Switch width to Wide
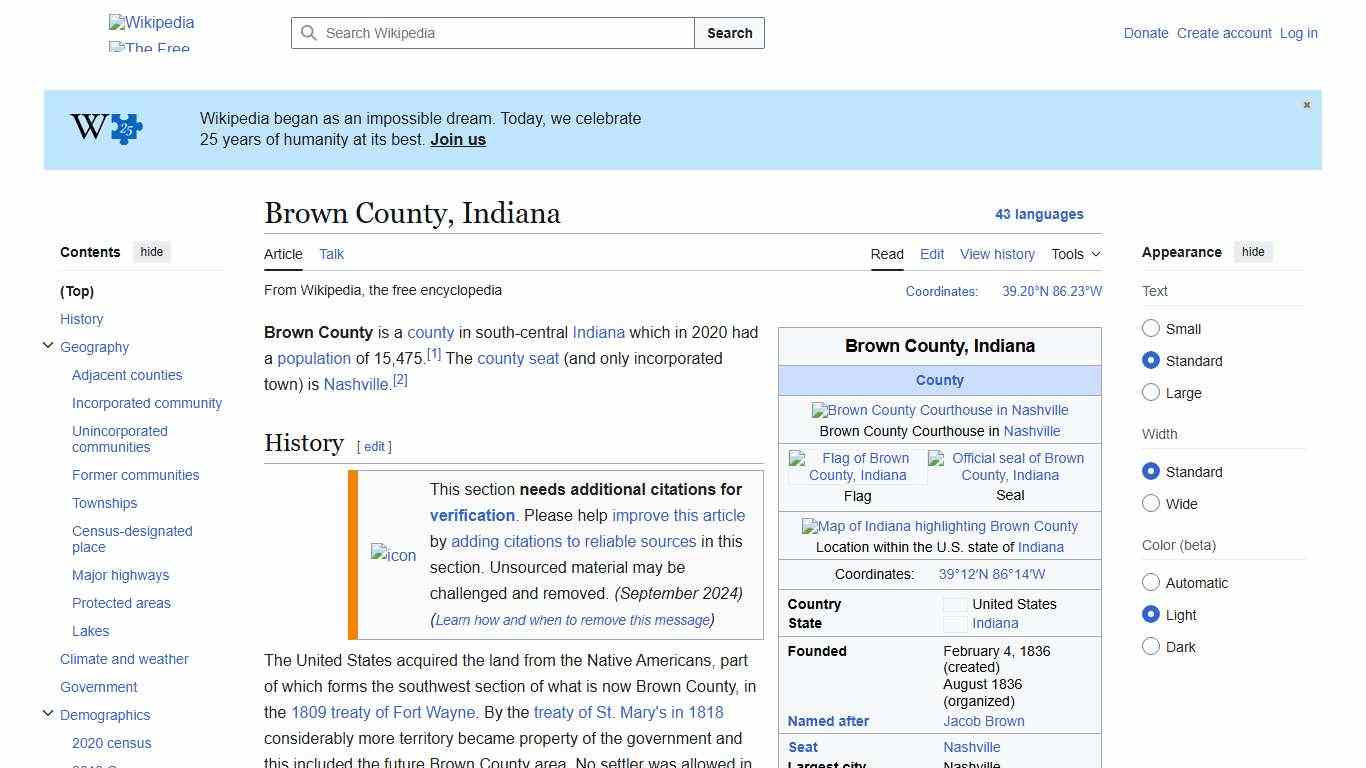This screenshot has width=1366, height=768. pos(1151,504)
